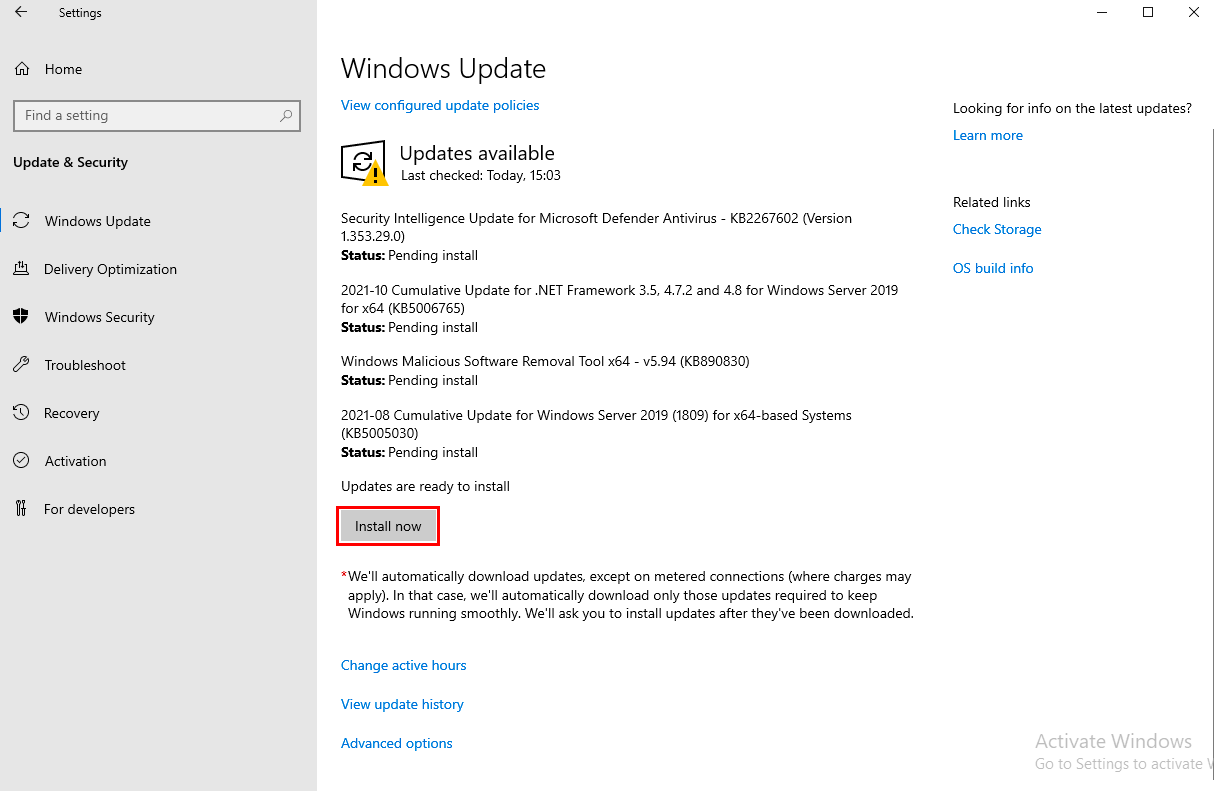Click the Install now button
Image resolution: width=1214 pixels, height=791 pixels.
point(388,526)
